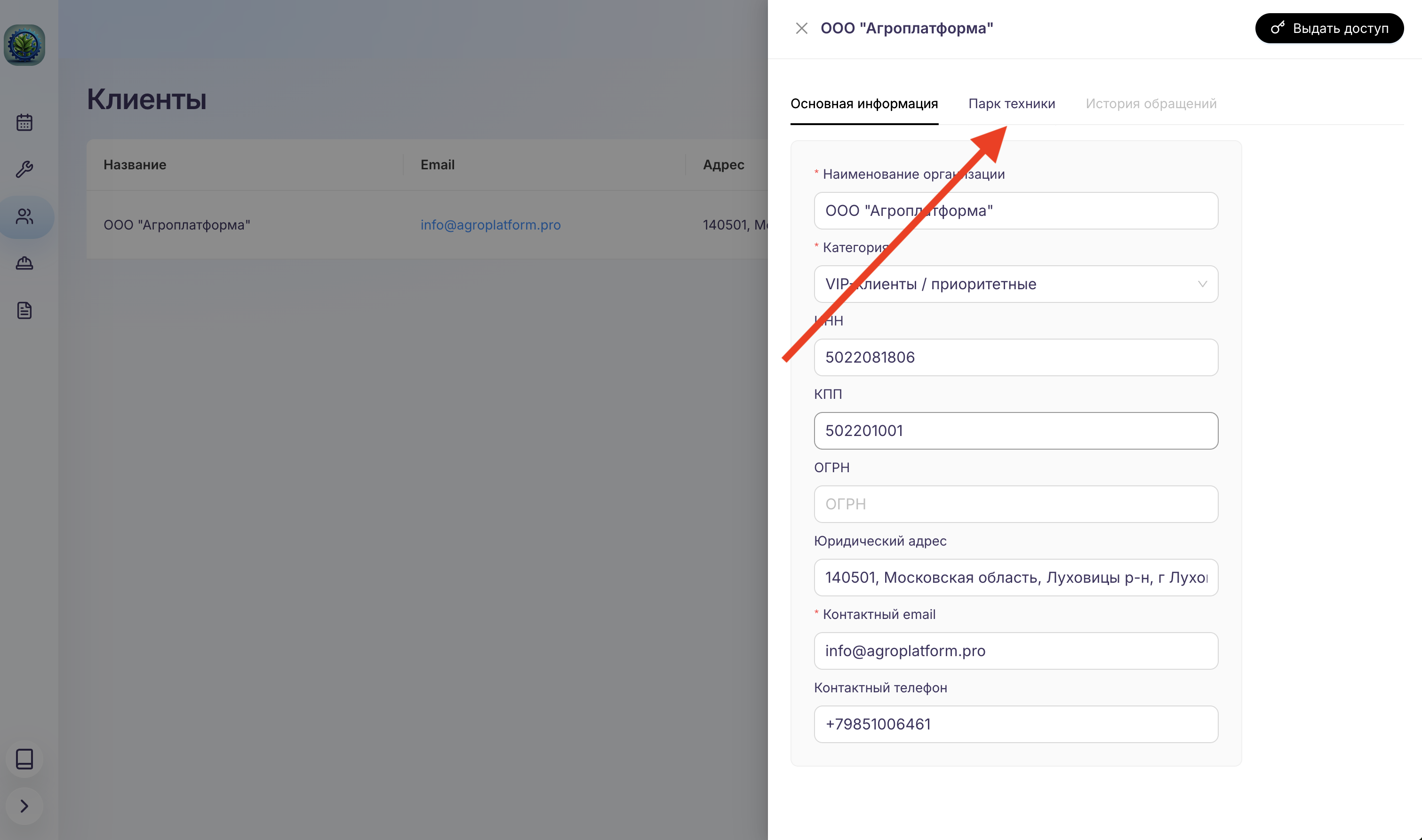
Task: Click the Выдать доступ button
Action: pos(1329,28)
